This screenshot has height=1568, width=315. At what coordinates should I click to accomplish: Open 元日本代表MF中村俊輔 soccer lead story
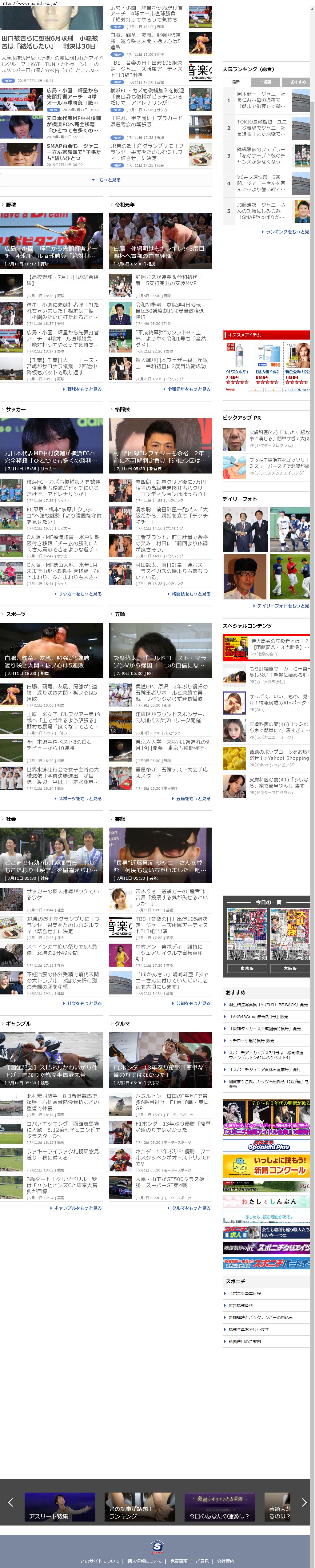(x=52, y=445)
